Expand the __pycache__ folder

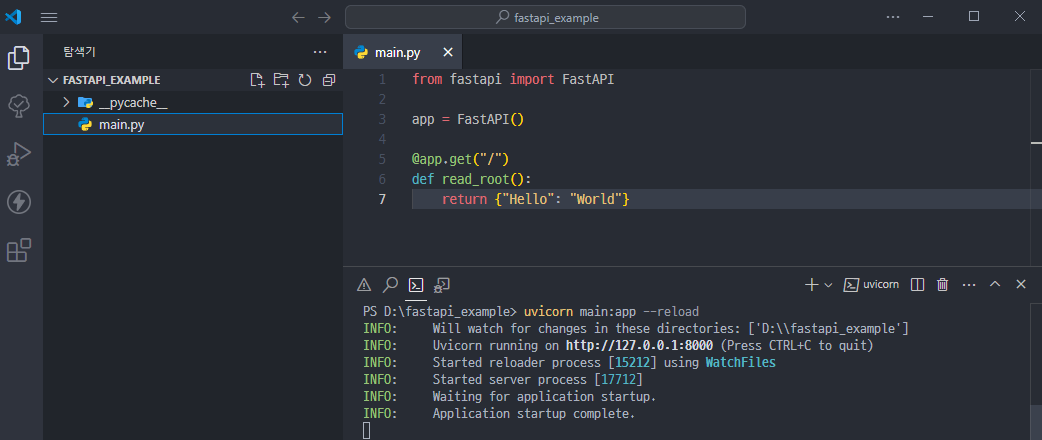tap(66, 102)
